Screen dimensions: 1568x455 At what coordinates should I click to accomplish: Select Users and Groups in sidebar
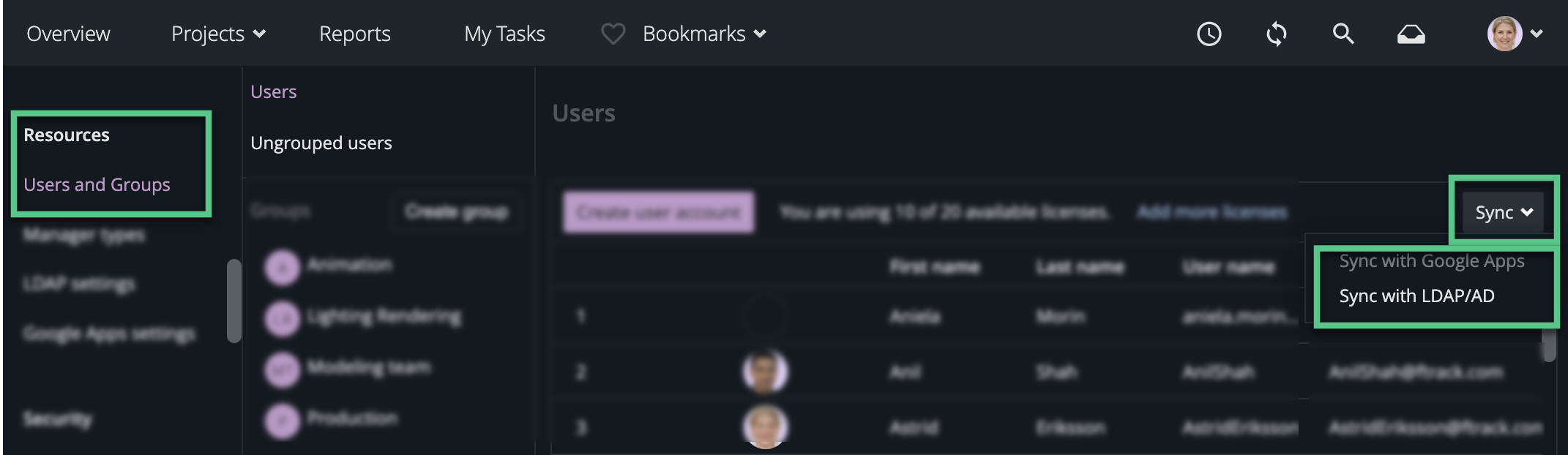pos(97,184)
